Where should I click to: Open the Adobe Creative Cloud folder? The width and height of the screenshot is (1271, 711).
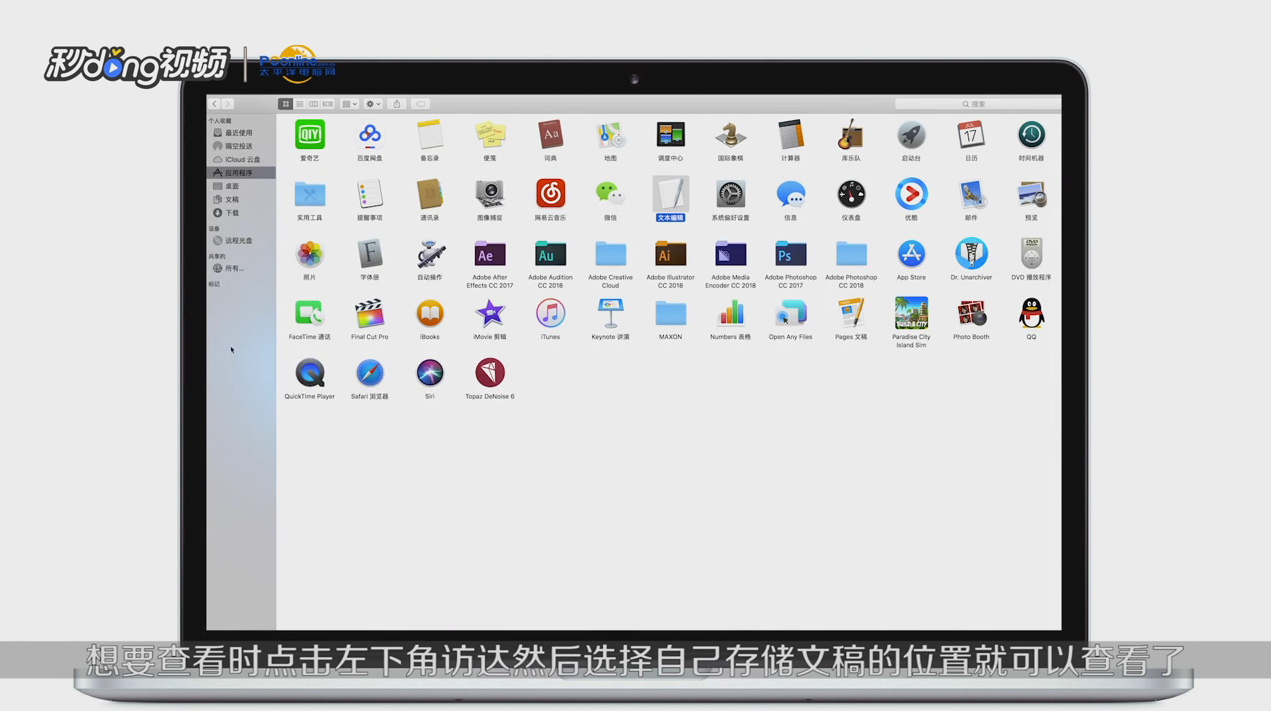tap(610, 254)
